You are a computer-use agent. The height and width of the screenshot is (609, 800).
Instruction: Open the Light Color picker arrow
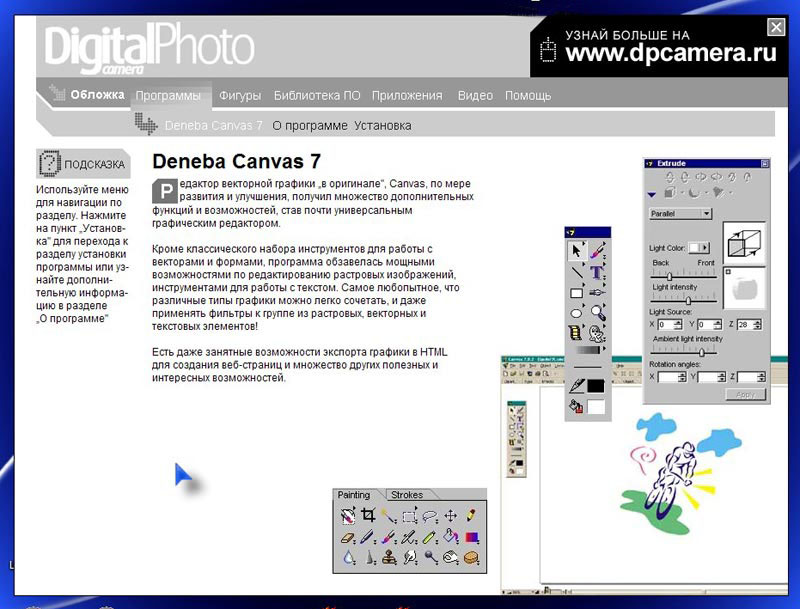coord(705,248)
